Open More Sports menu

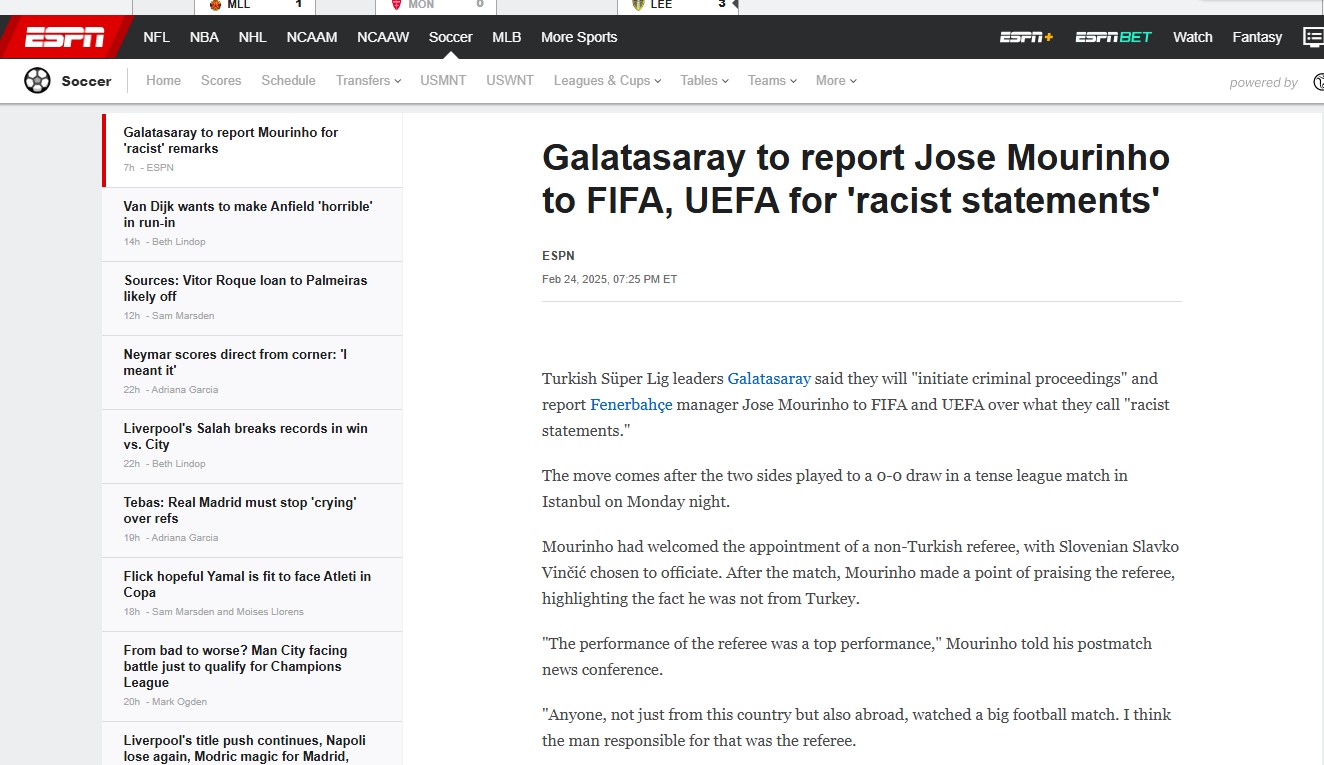[579, 37]
